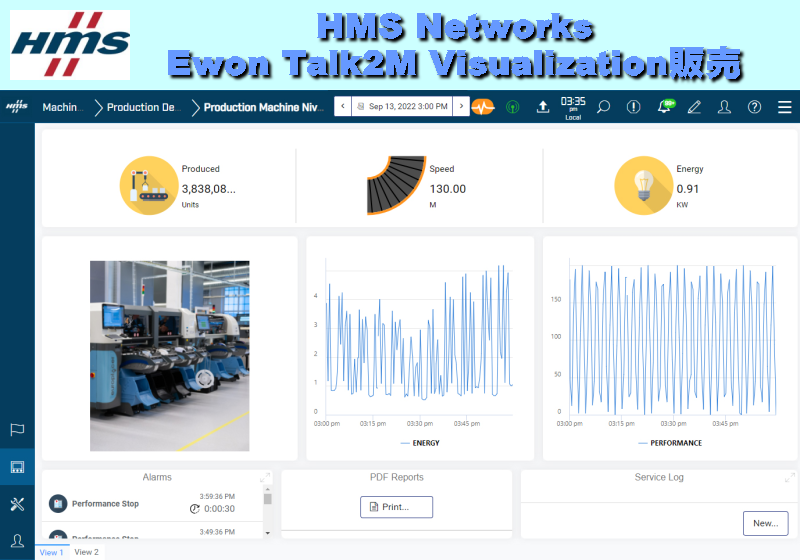
Task: Click the Energy value 0.91
Action: tap(687, 189)
